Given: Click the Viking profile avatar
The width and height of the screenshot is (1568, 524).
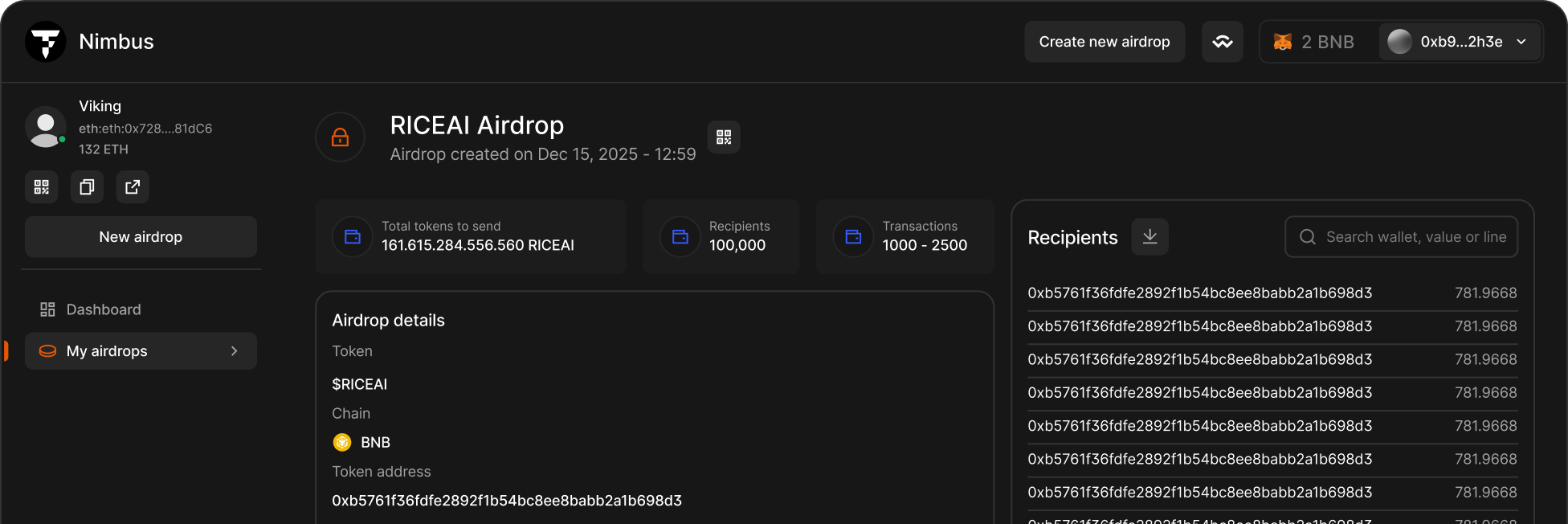Looking at the screenshot, I should 46,127.
